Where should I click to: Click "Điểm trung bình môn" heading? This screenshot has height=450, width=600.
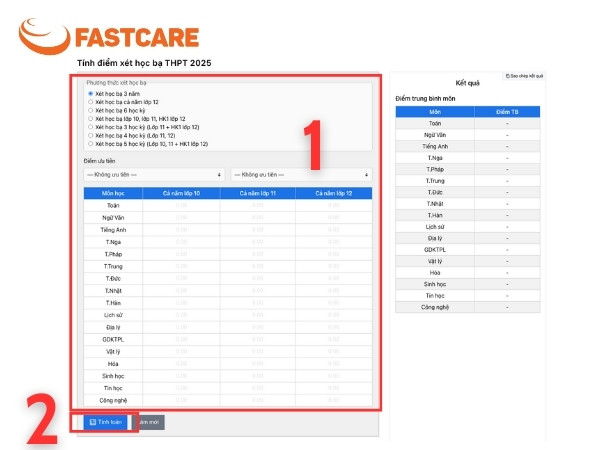click(425, 98)
